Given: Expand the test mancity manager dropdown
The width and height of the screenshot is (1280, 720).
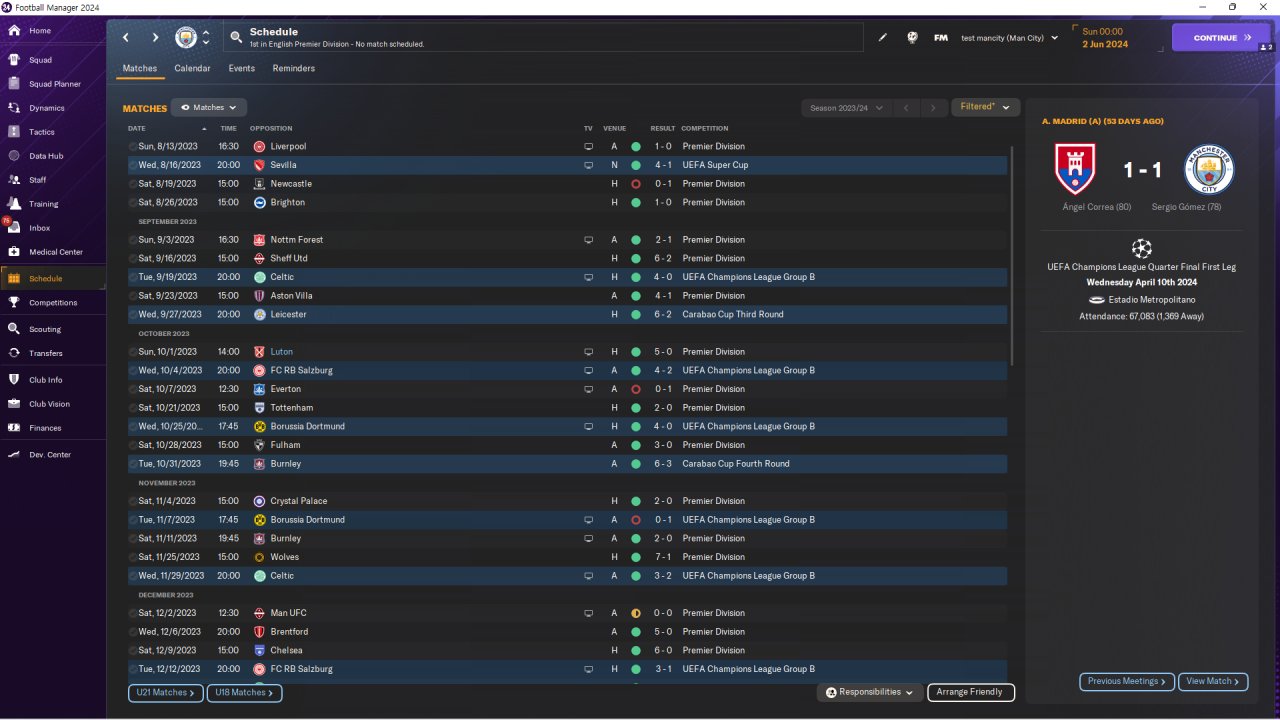Looking at the screenshot, I should [1009, 38].
